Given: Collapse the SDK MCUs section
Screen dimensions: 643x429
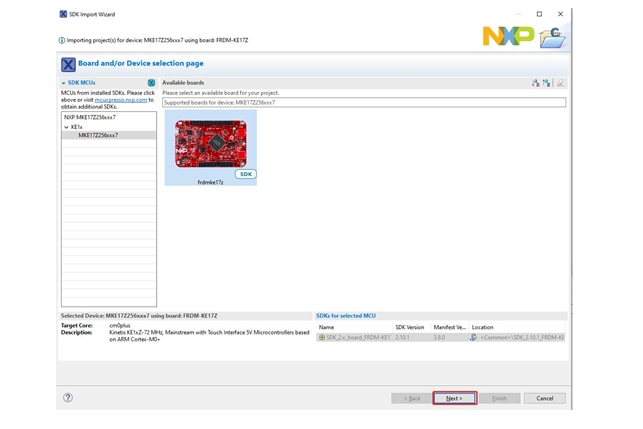Looking at the screenshot, I should pos(64,83).
